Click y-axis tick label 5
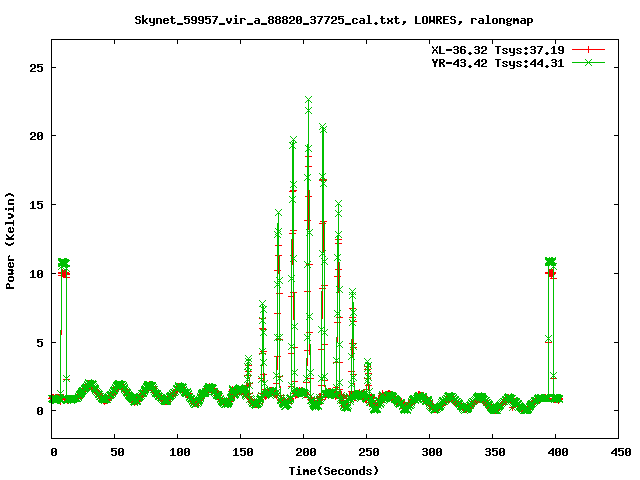Image resolution: width=640 pixels, height=480 pixels. click(x=40, y=342)
